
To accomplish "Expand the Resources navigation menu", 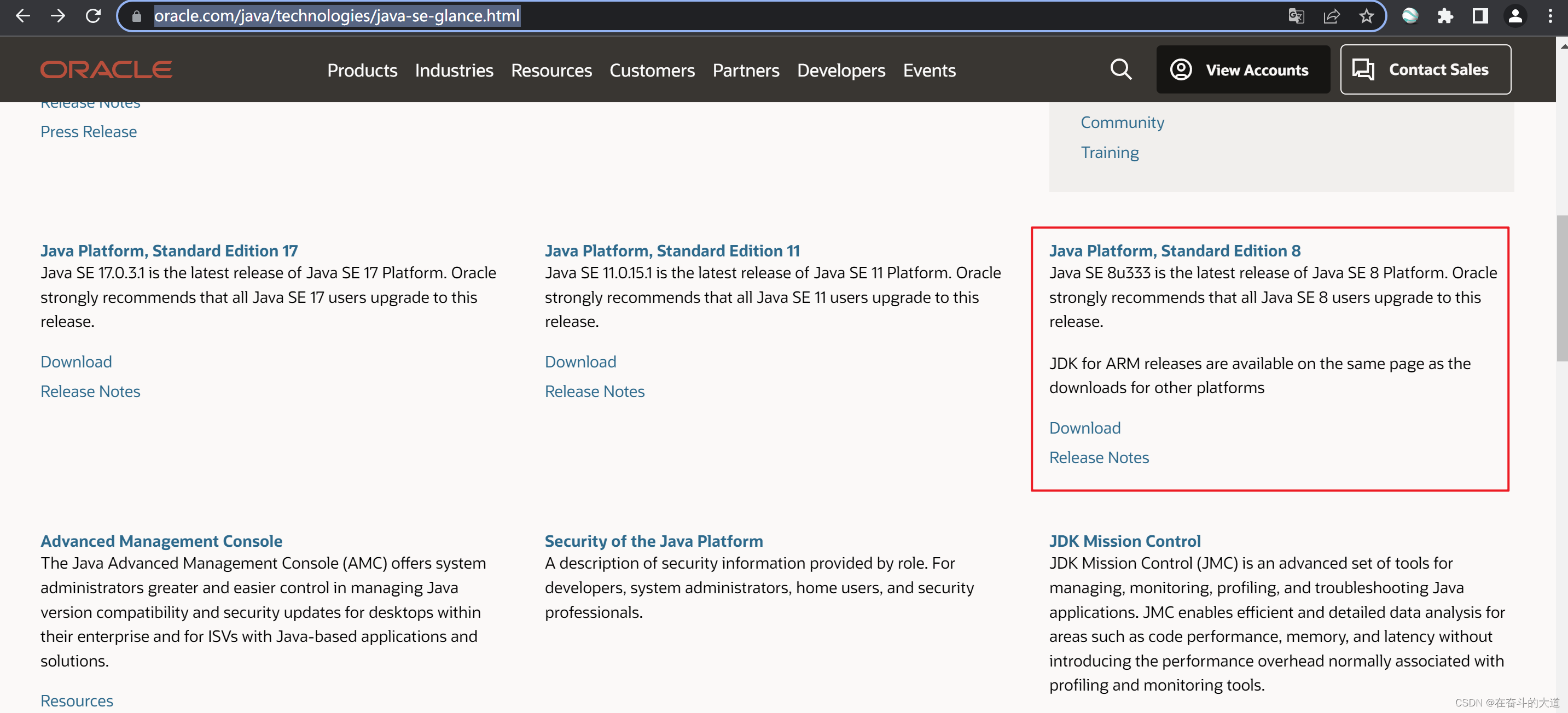I will (551, 70).
